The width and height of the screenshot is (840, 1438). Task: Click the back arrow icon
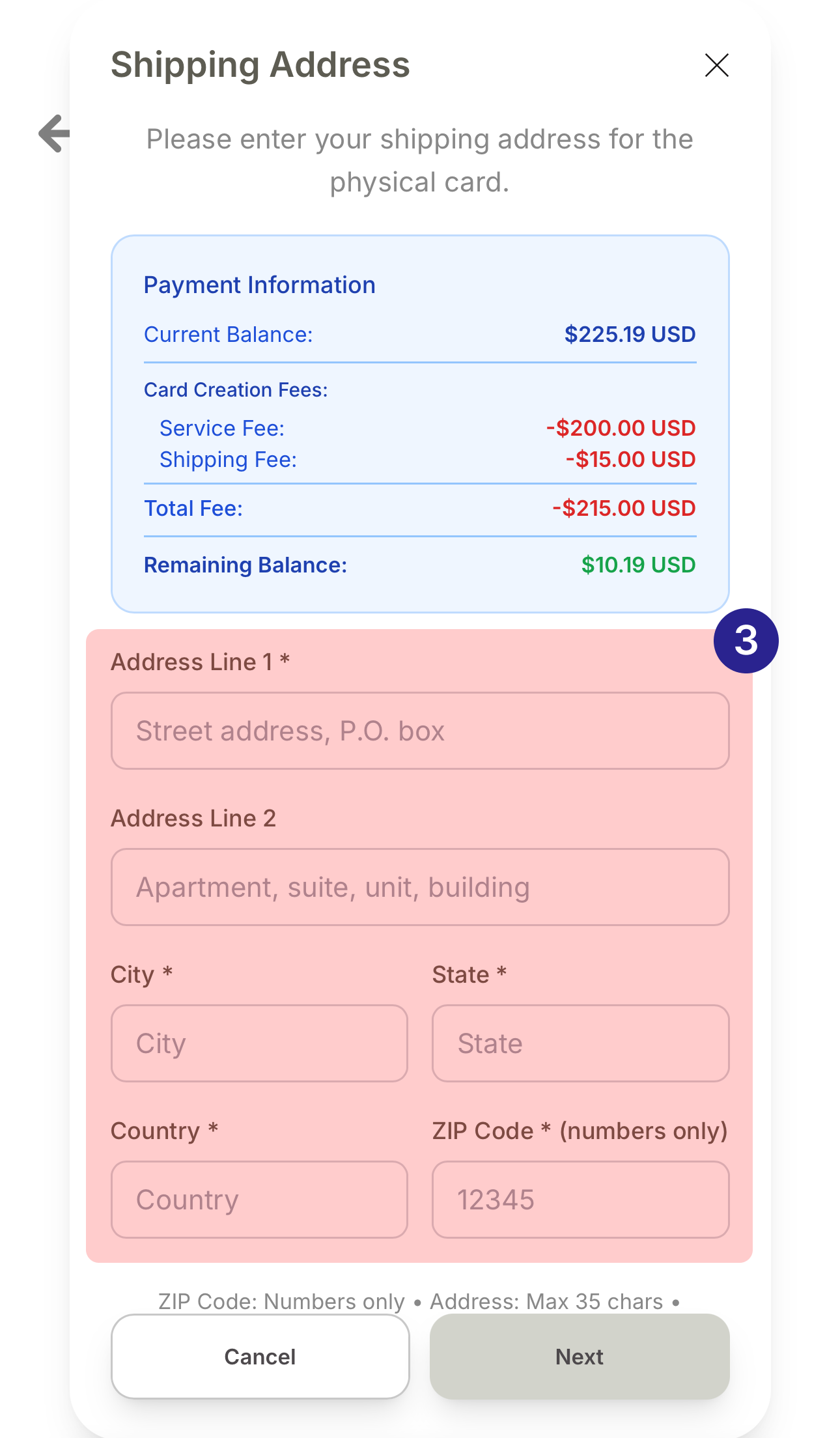coord(55,134)
